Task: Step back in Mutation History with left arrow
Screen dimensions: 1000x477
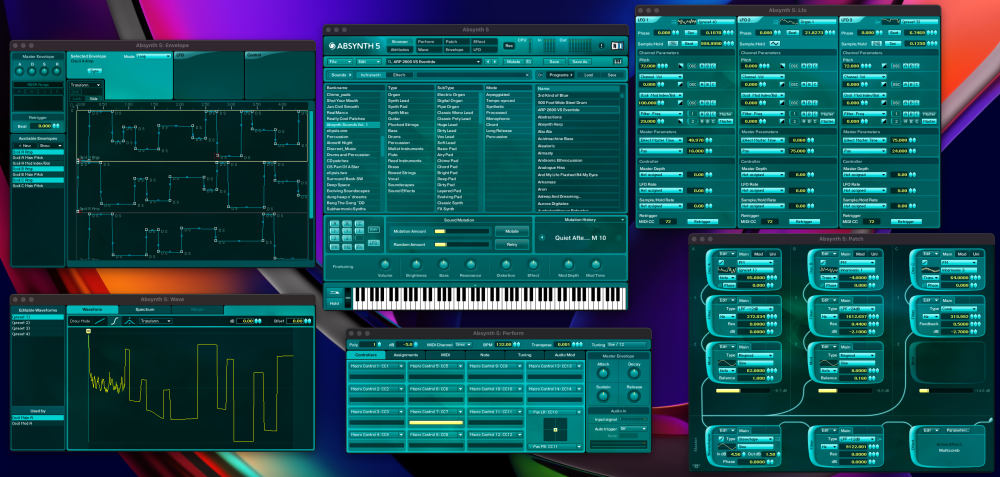Action: pyautogui.click(x=541, y=238)
